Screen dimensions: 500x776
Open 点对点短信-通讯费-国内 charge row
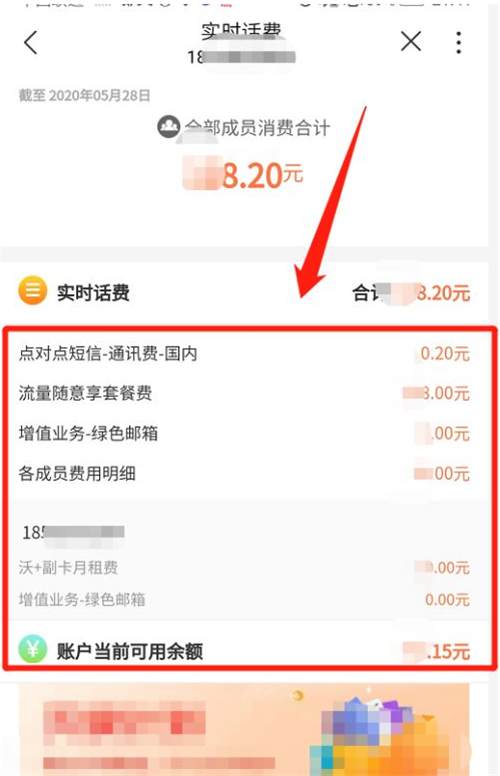[x=245, y=353]
